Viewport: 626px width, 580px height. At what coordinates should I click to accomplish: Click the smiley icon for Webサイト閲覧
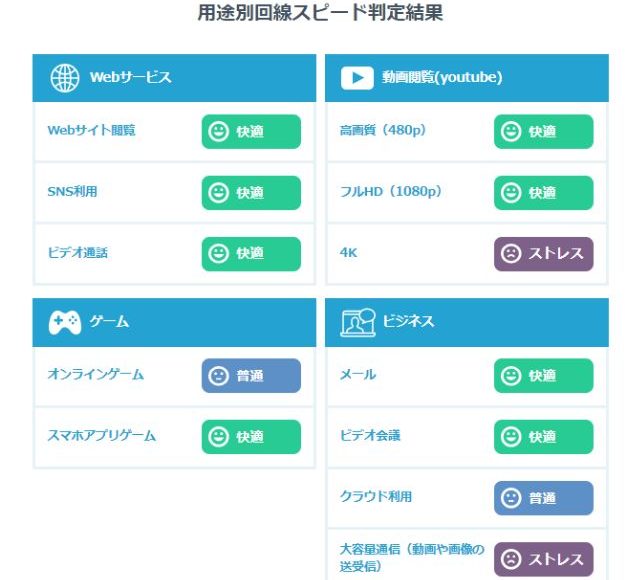(x=219, y=132)
